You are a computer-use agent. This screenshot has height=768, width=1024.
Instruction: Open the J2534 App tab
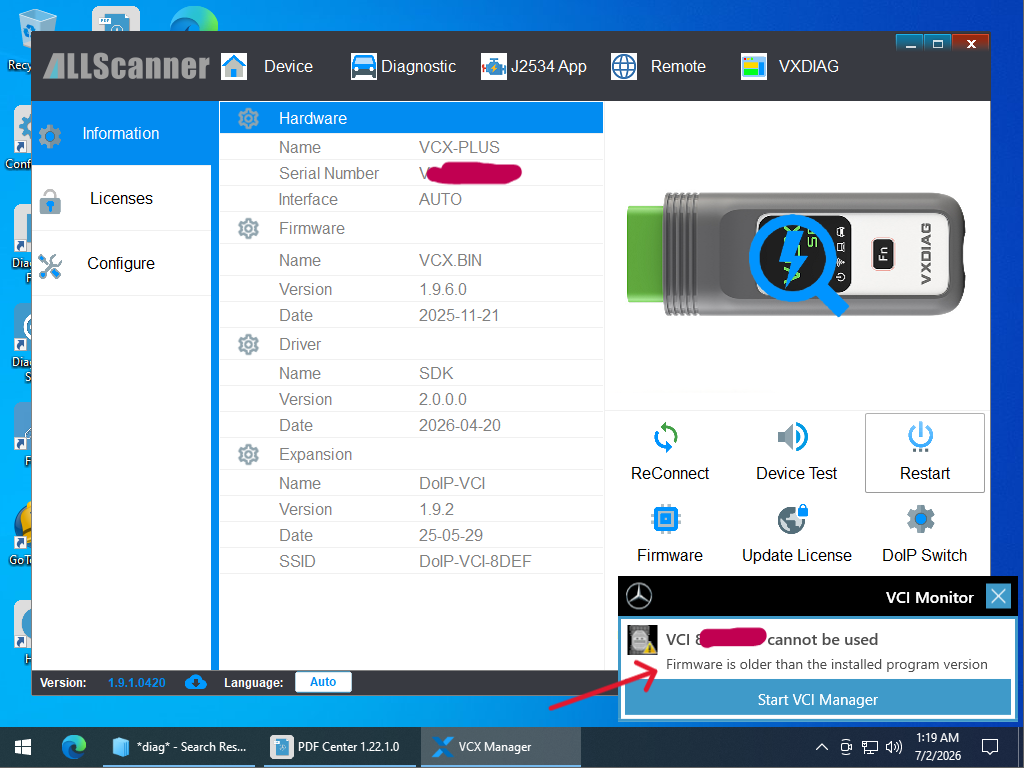[x=549, y=67]
